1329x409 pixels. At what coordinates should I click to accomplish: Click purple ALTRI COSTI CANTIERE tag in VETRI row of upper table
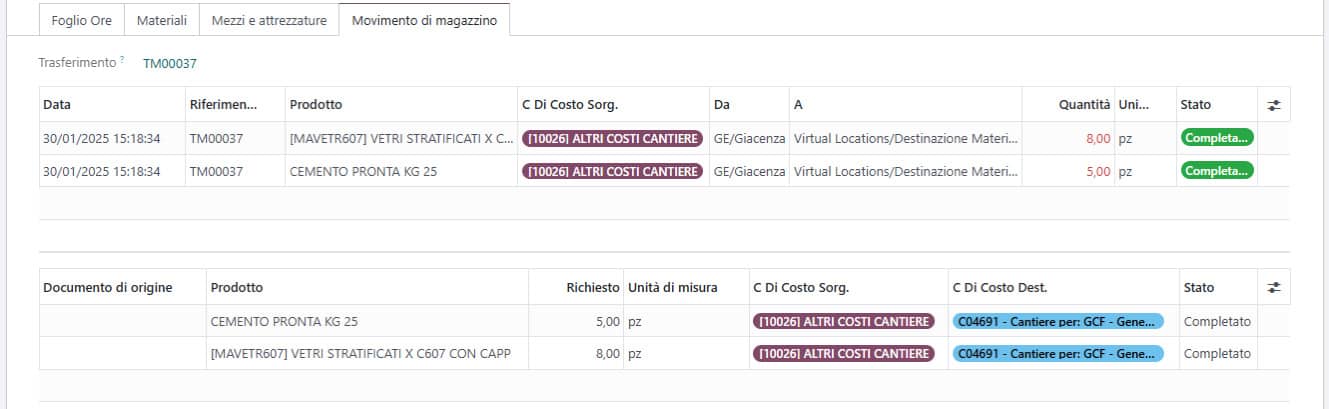612,139
